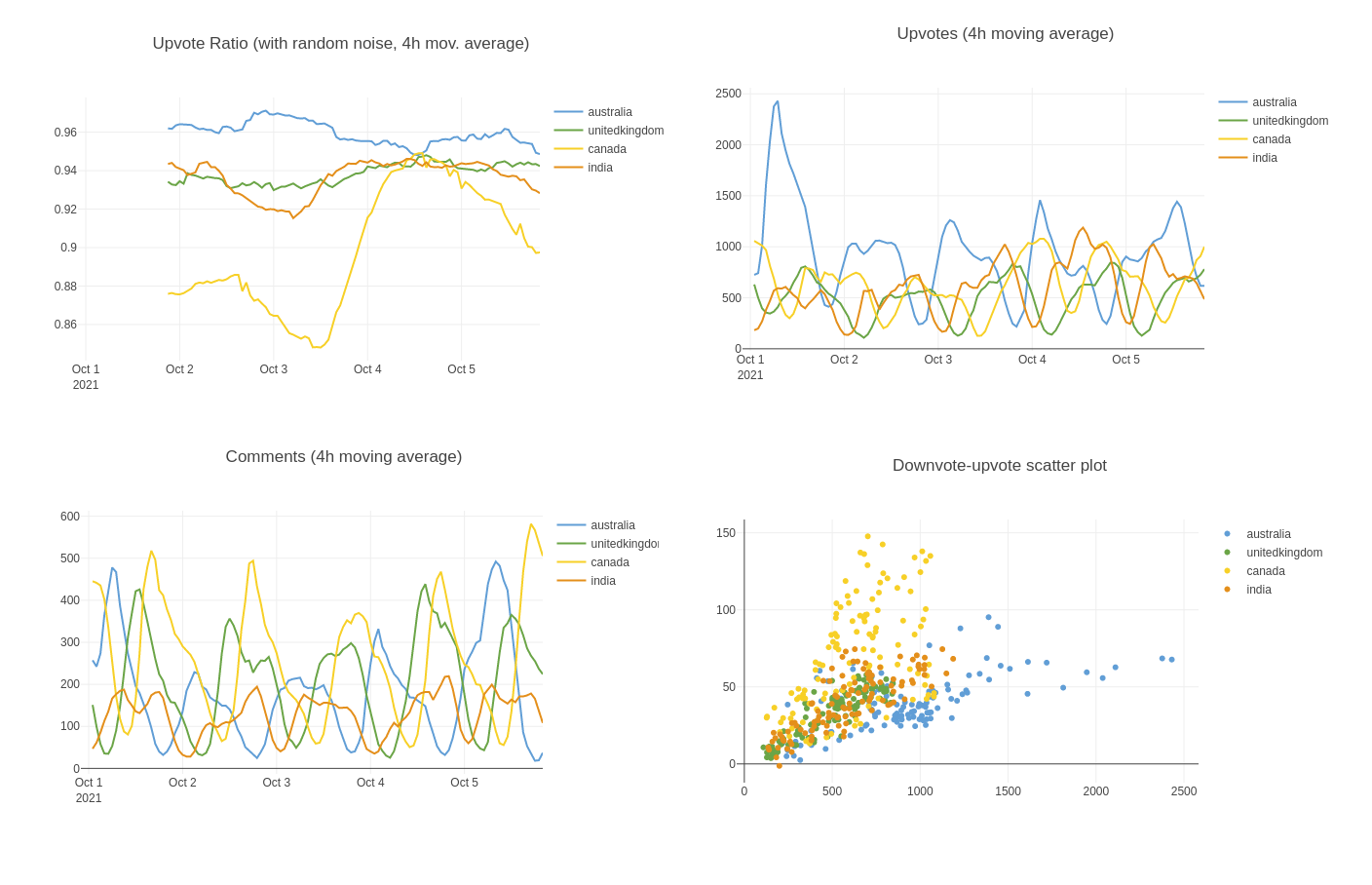Click 600 y-axis label on Comments chart

click(x=70, y=517)
